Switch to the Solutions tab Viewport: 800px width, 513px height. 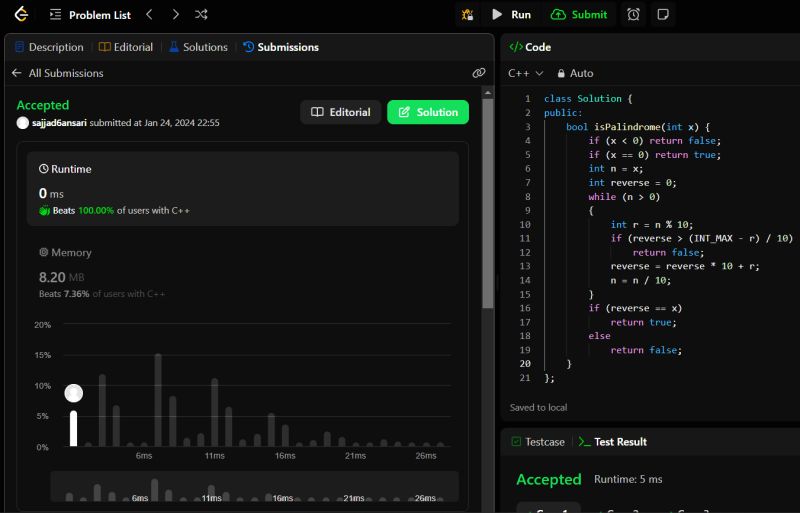click(198, 47)
